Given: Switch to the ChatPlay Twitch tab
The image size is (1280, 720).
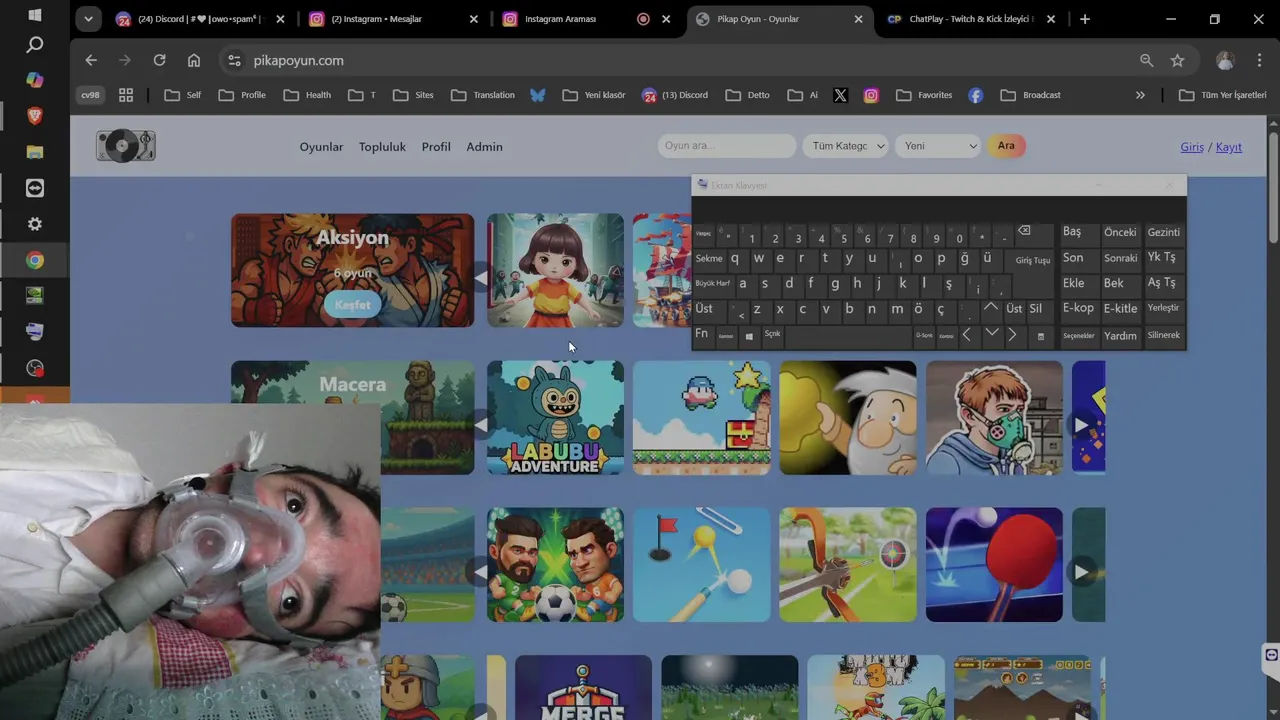Looking at the screenshot, I should 969,19.
